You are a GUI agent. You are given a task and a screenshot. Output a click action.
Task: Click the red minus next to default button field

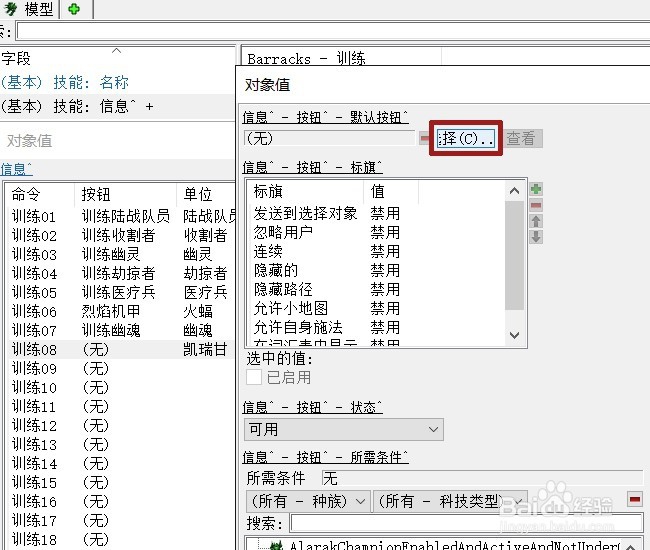click(424, 138)
